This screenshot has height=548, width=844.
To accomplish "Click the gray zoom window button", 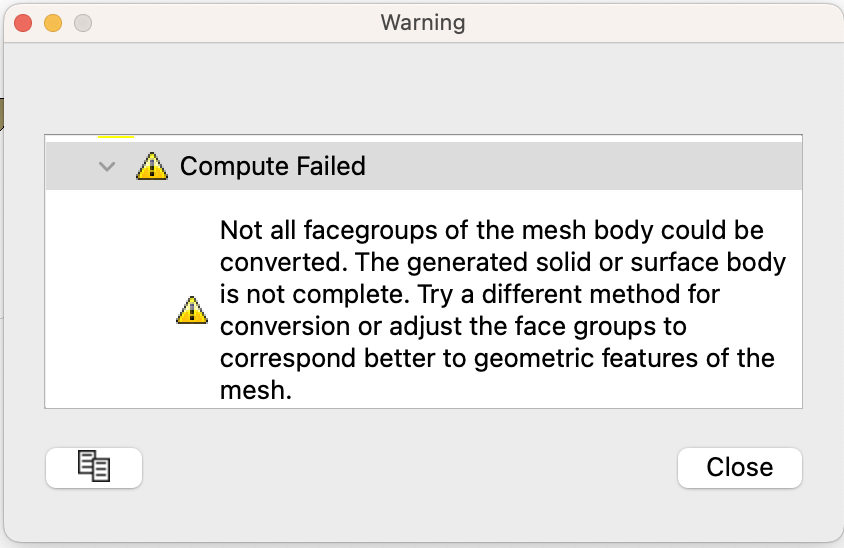I will (83, 22).
